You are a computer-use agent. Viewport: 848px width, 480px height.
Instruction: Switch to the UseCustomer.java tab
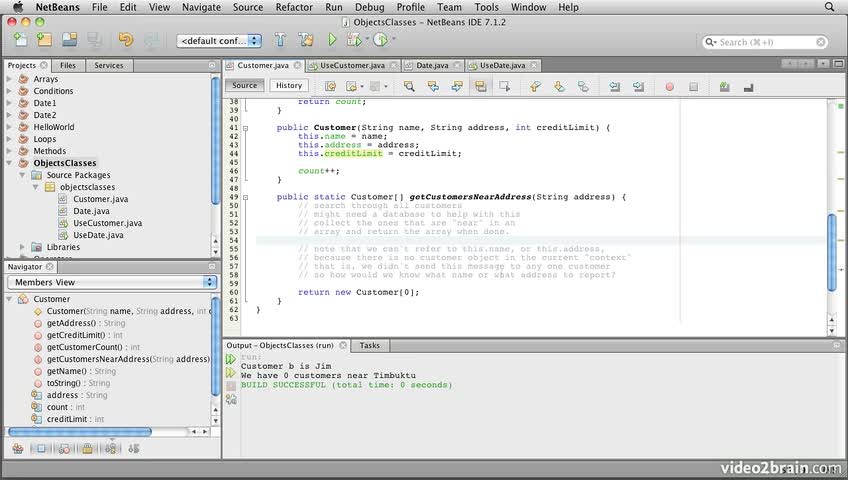[352, 65]
